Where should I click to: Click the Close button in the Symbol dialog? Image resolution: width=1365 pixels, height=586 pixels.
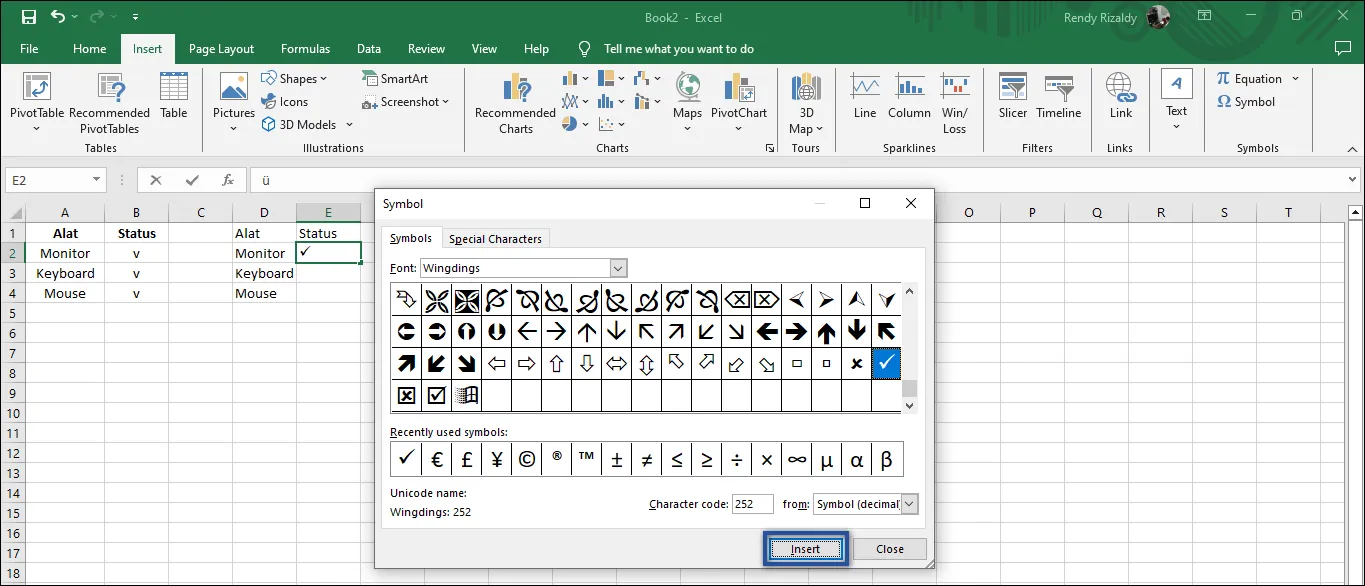coord(889,549)
